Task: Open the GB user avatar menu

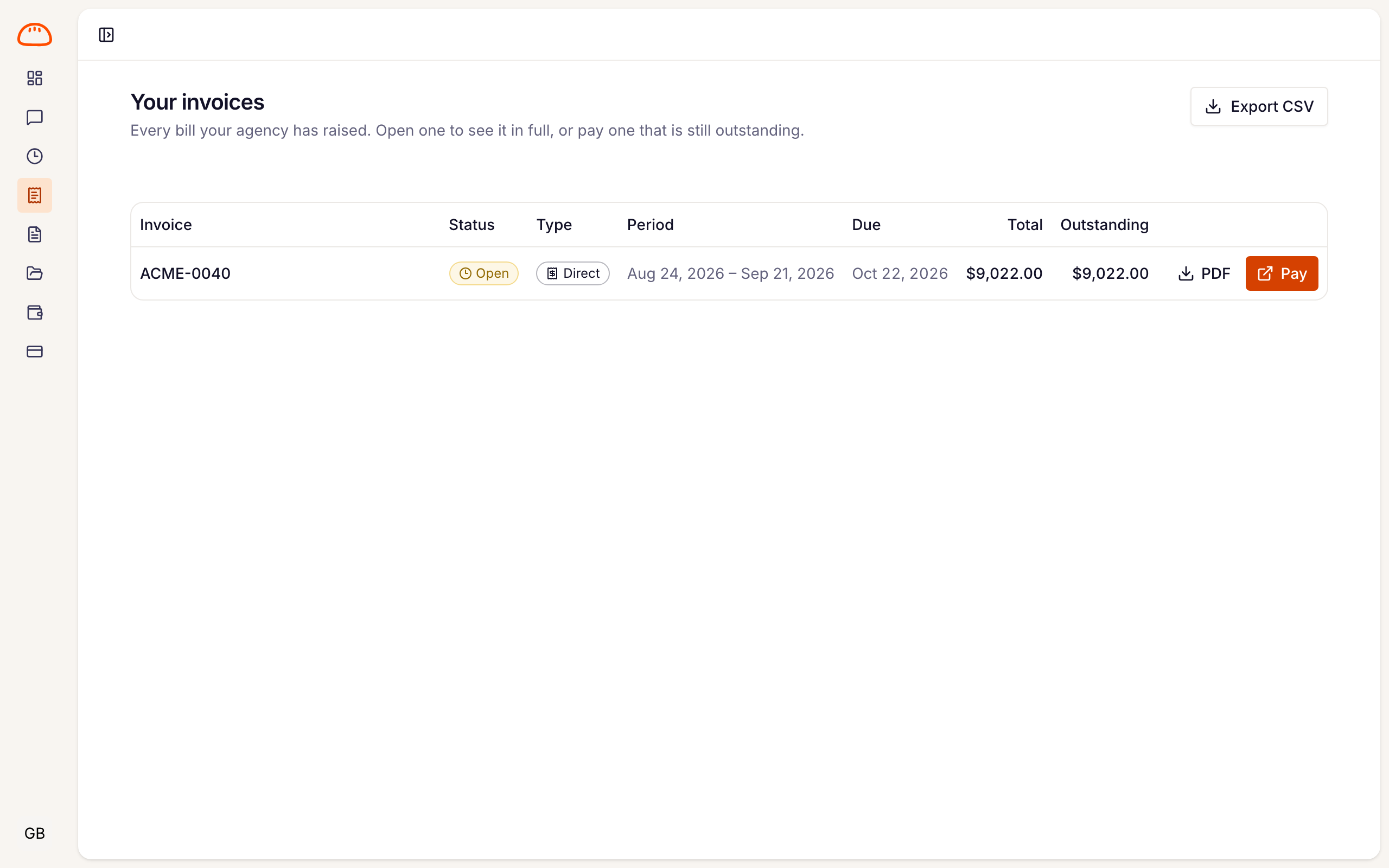Action: click(34, 833)
